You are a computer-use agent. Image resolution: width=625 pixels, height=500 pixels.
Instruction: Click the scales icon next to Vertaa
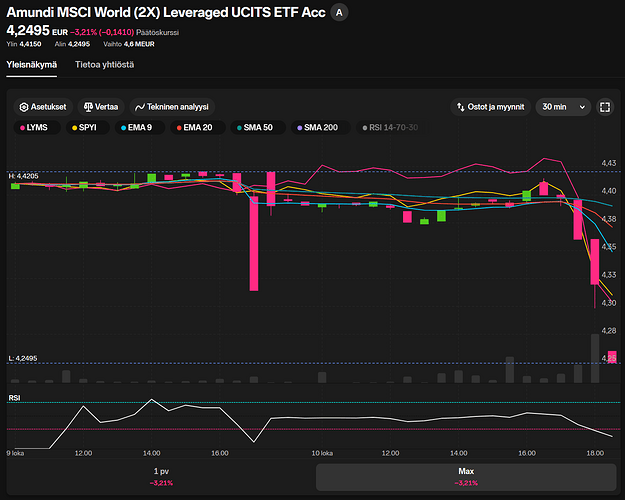(x=88, y=107)
